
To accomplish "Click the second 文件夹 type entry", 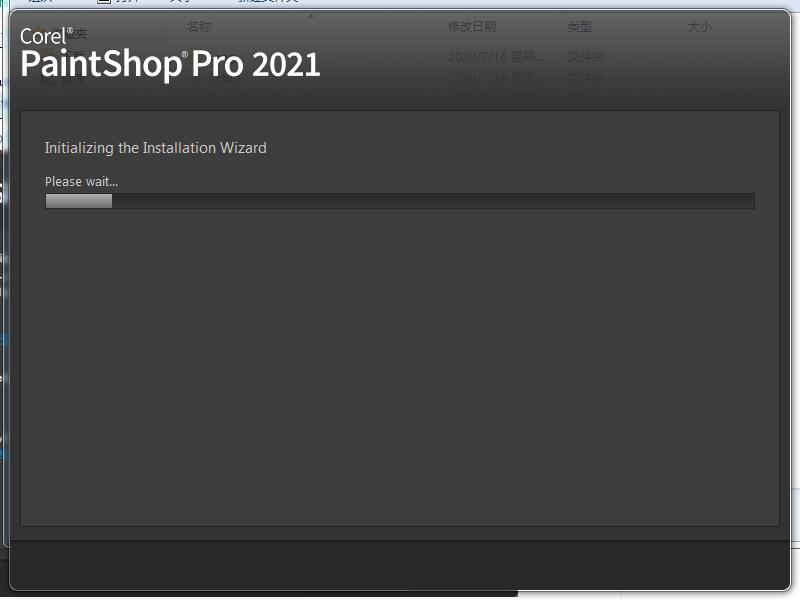I will (x=586, y=77).
